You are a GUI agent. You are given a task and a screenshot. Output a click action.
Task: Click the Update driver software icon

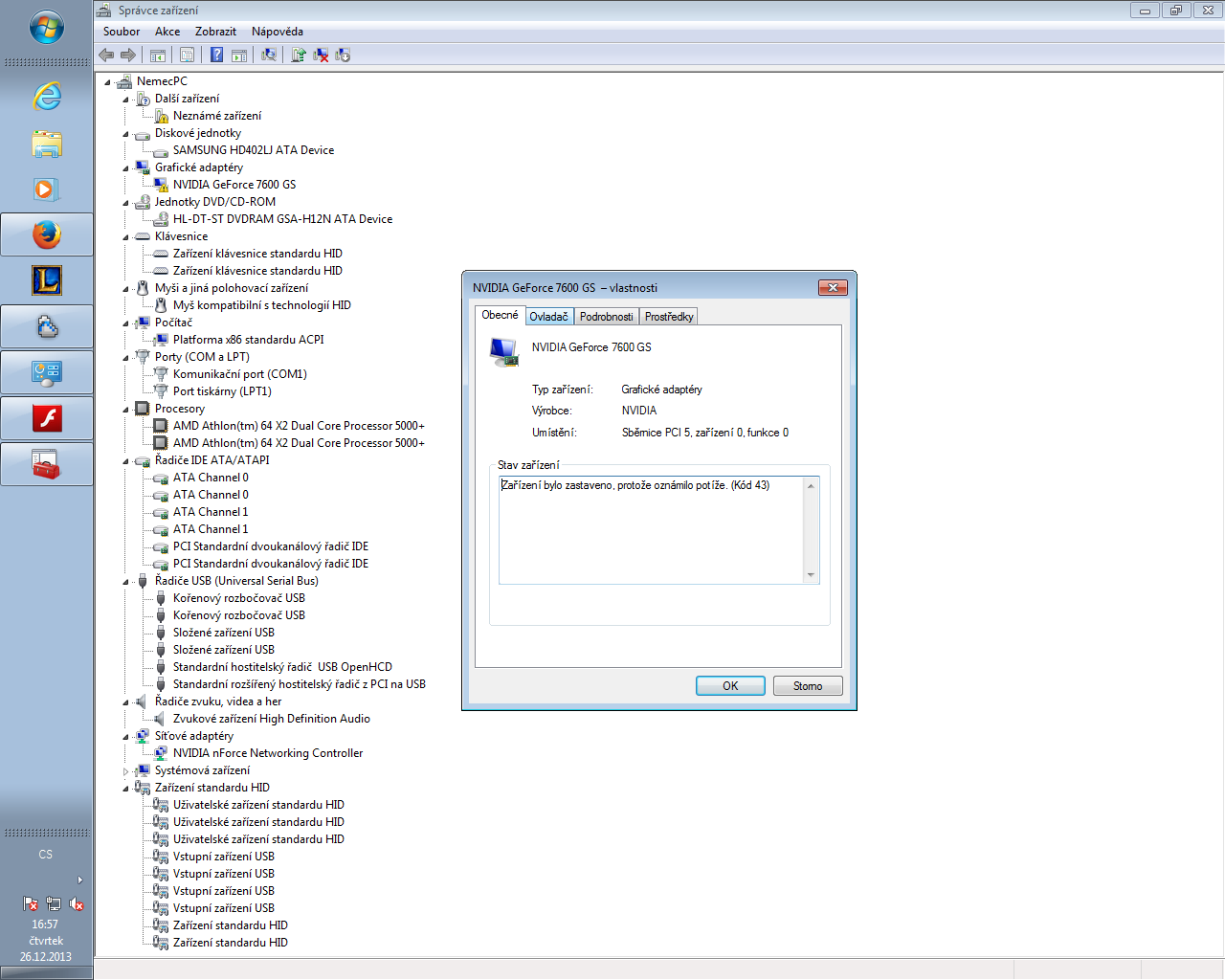point(299,56)
